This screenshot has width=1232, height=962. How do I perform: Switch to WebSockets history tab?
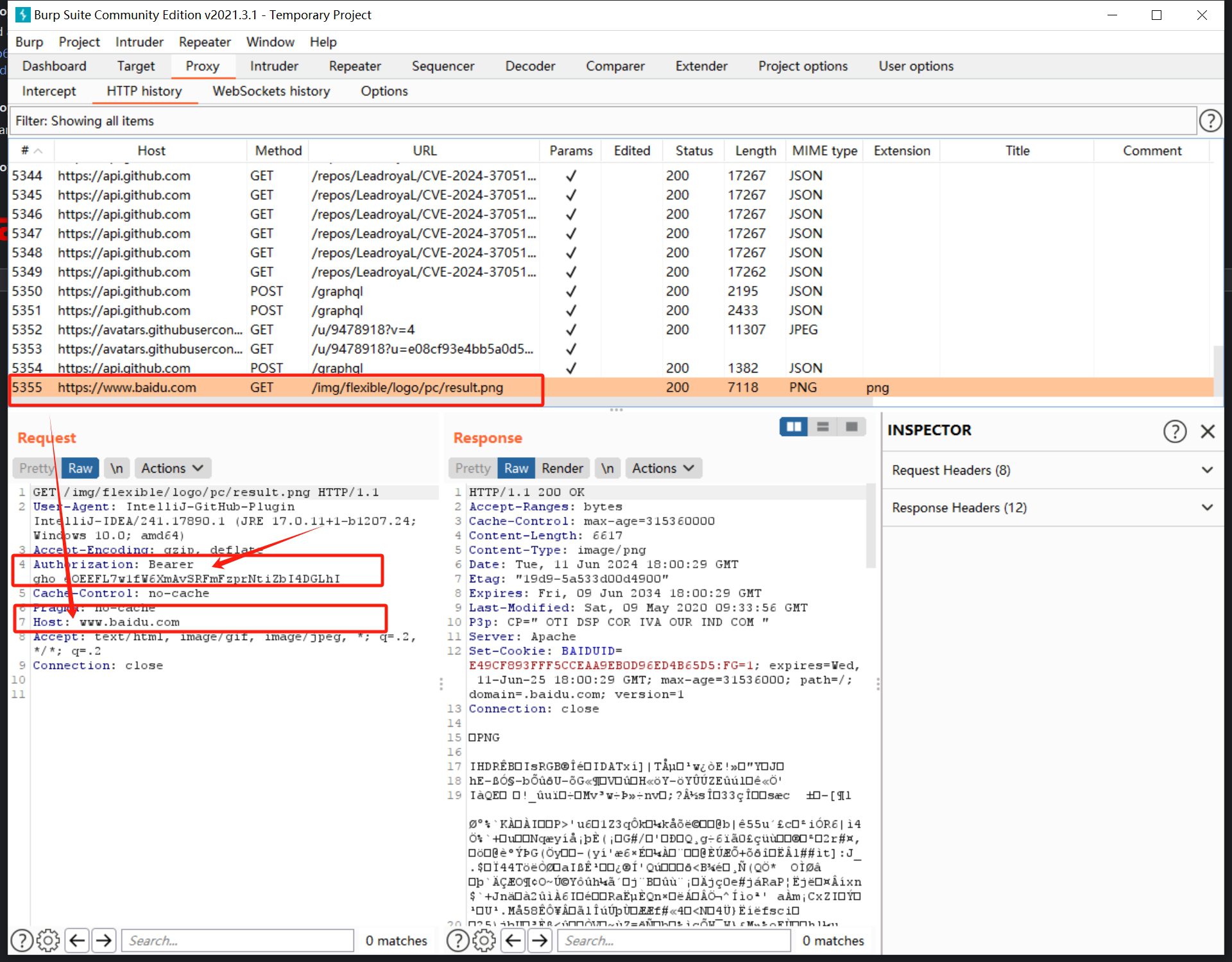(x=271, y=91)
